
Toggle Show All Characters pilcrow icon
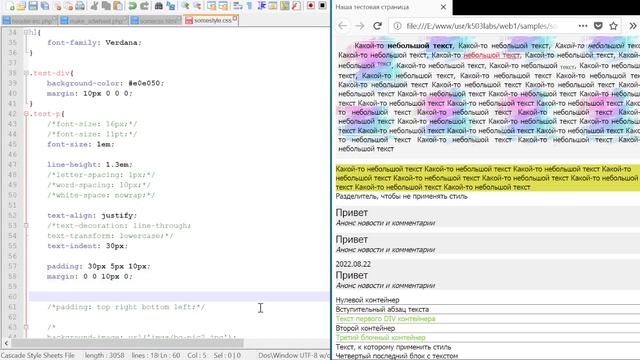[249, 6]
